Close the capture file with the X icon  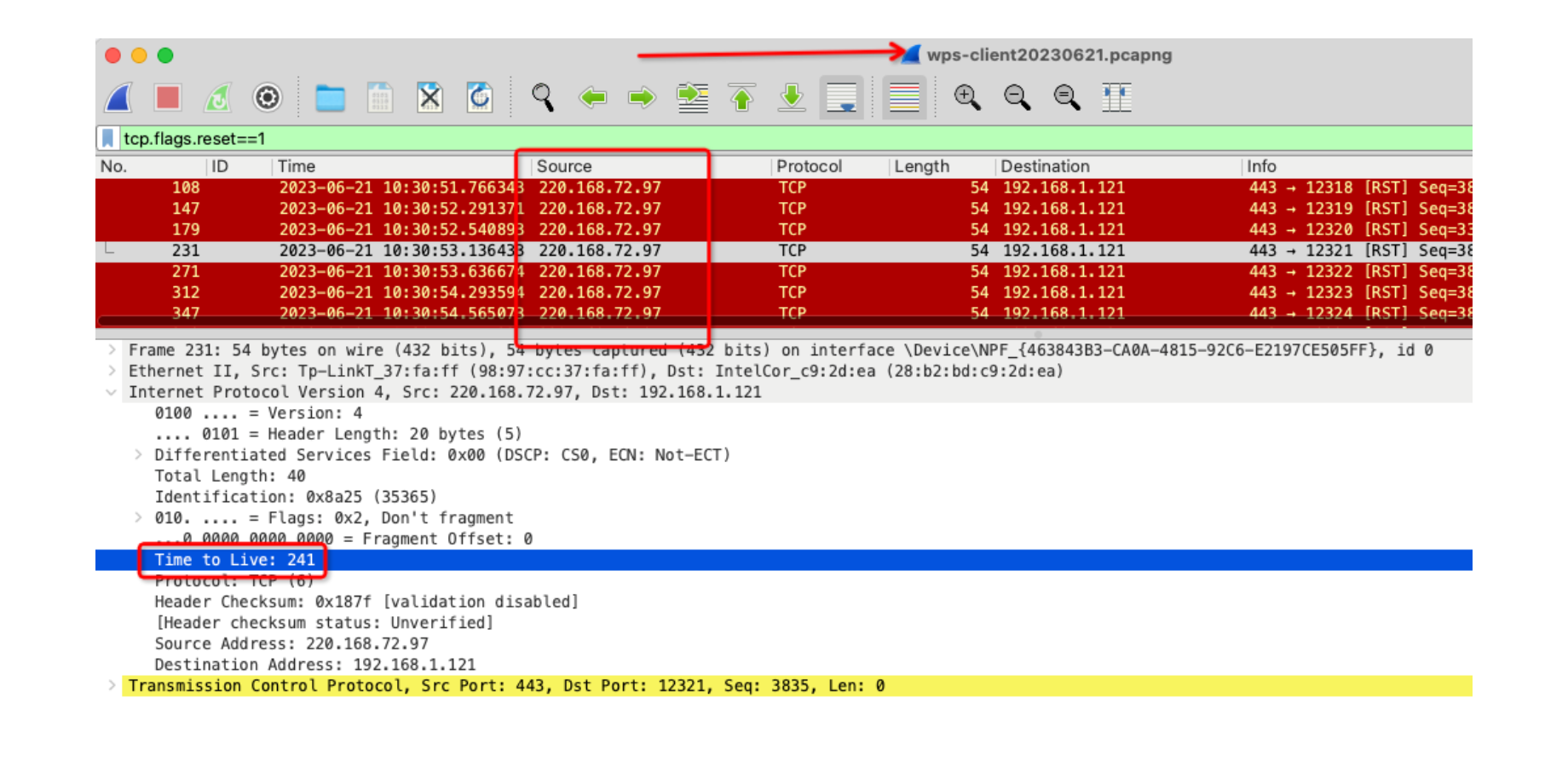pyautogui.click(x=429, y=98)
